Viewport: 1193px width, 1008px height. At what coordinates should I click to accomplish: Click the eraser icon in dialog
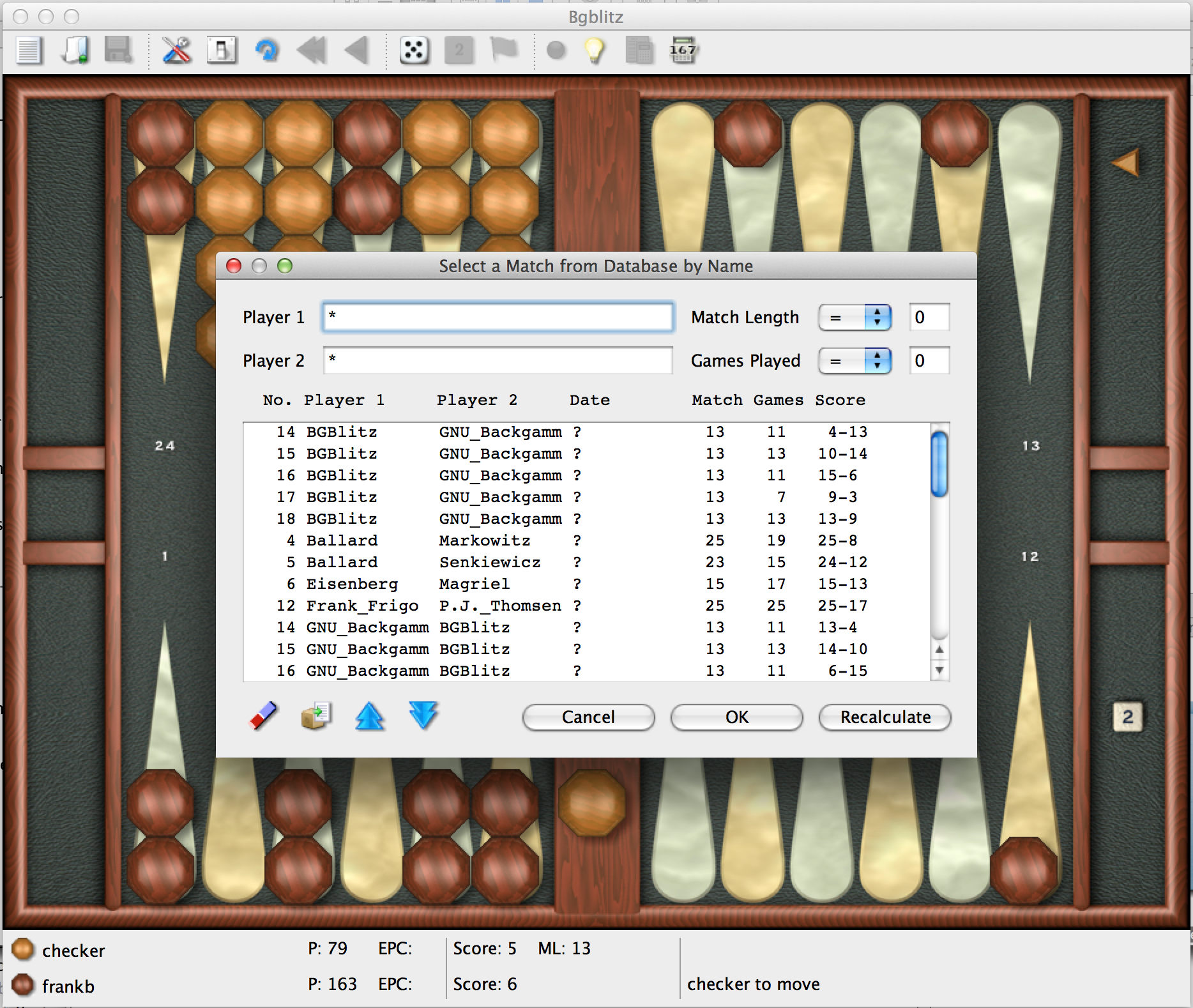point(262,716)
